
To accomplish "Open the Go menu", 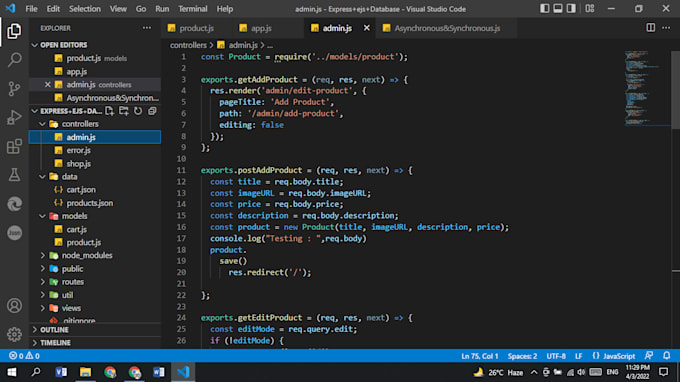I will pos(141,9).
